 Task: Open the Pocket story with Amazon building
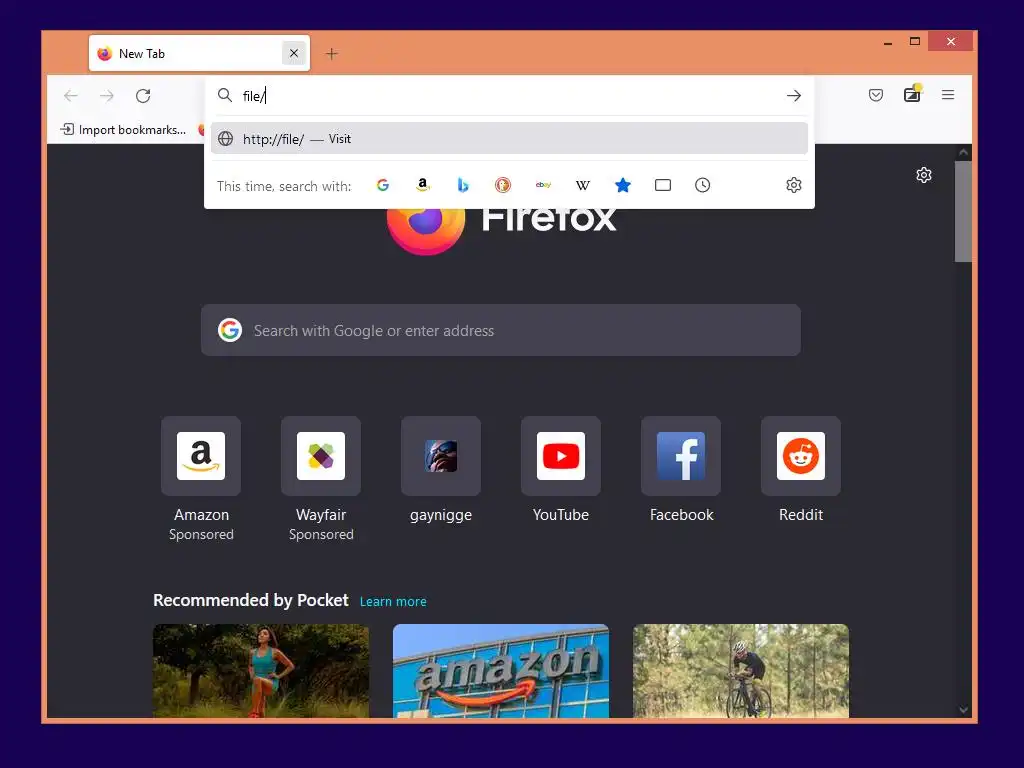coord(501,671)
